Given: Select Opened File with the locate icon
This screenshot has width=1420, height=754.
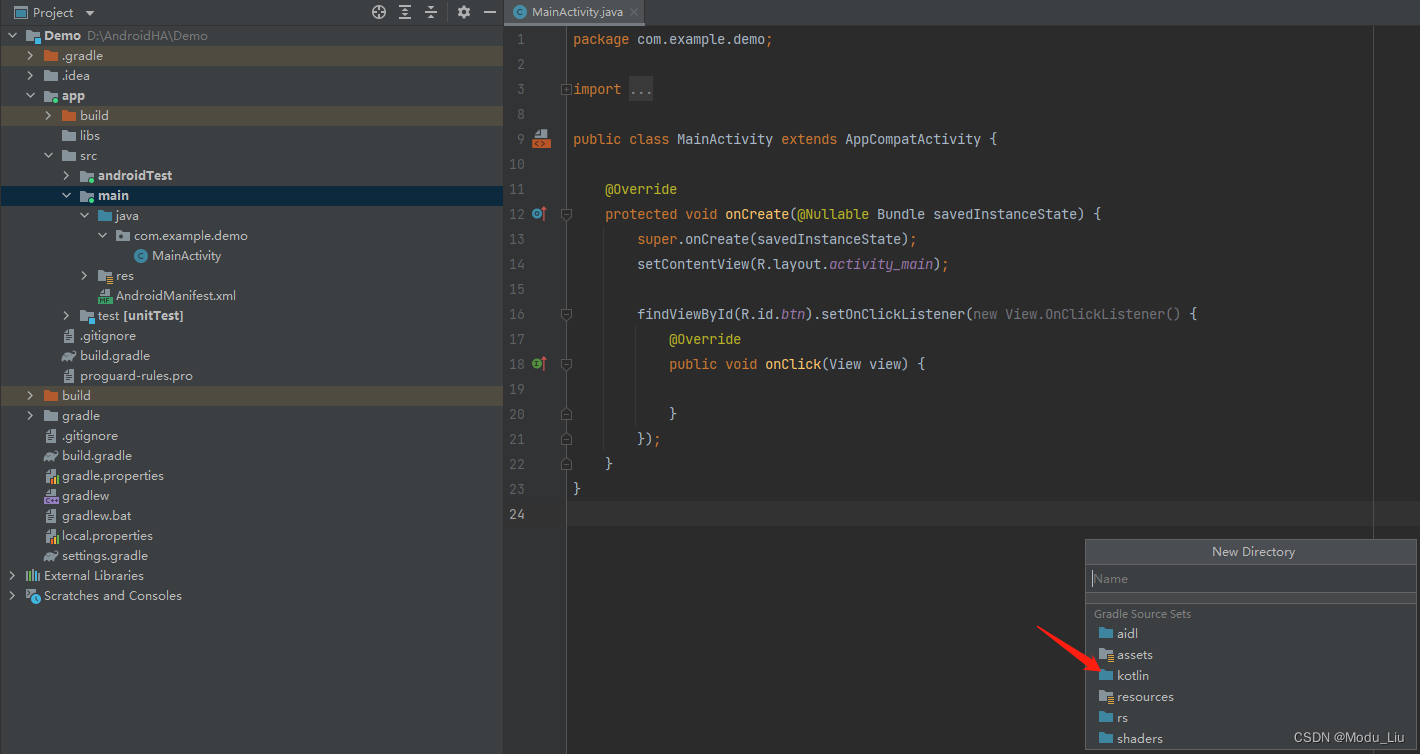Looking at the screenshot, I should 378,12.
